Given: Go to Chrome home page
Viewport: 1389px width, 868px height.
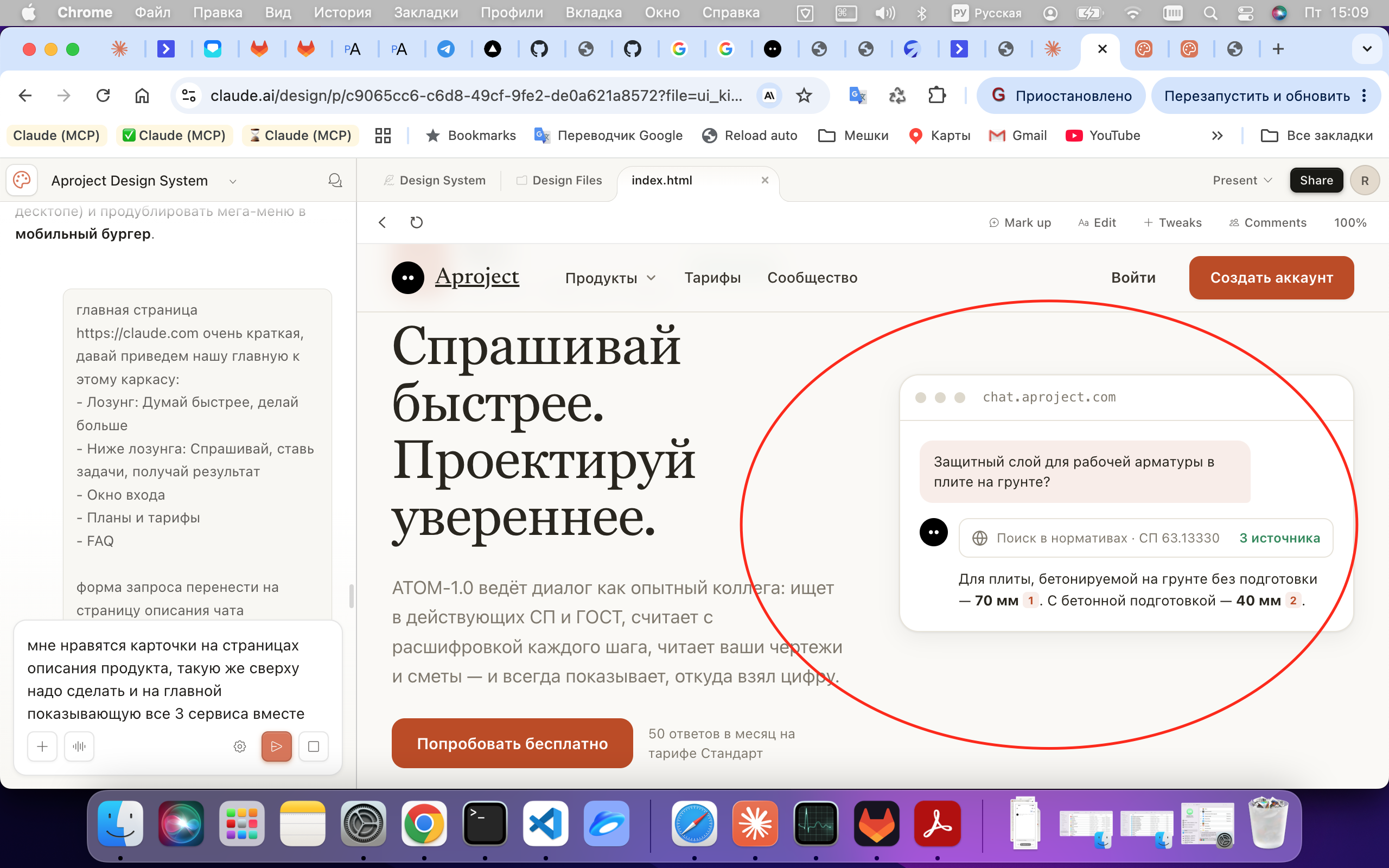Looking at the screenshot, I should point(142,95).
